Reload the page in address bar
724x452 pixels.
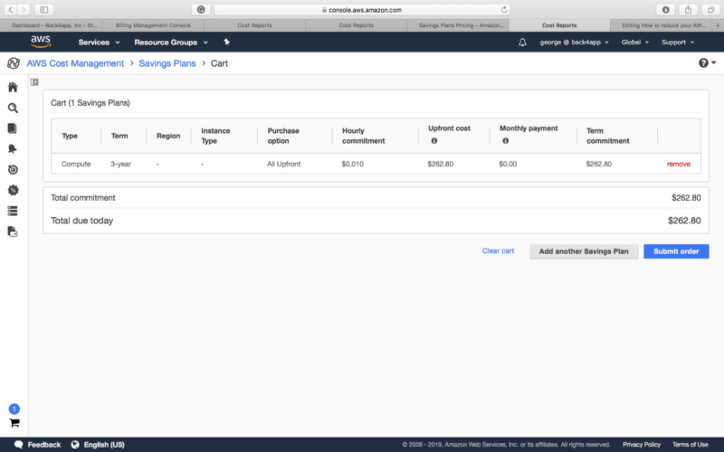(504, 10)
